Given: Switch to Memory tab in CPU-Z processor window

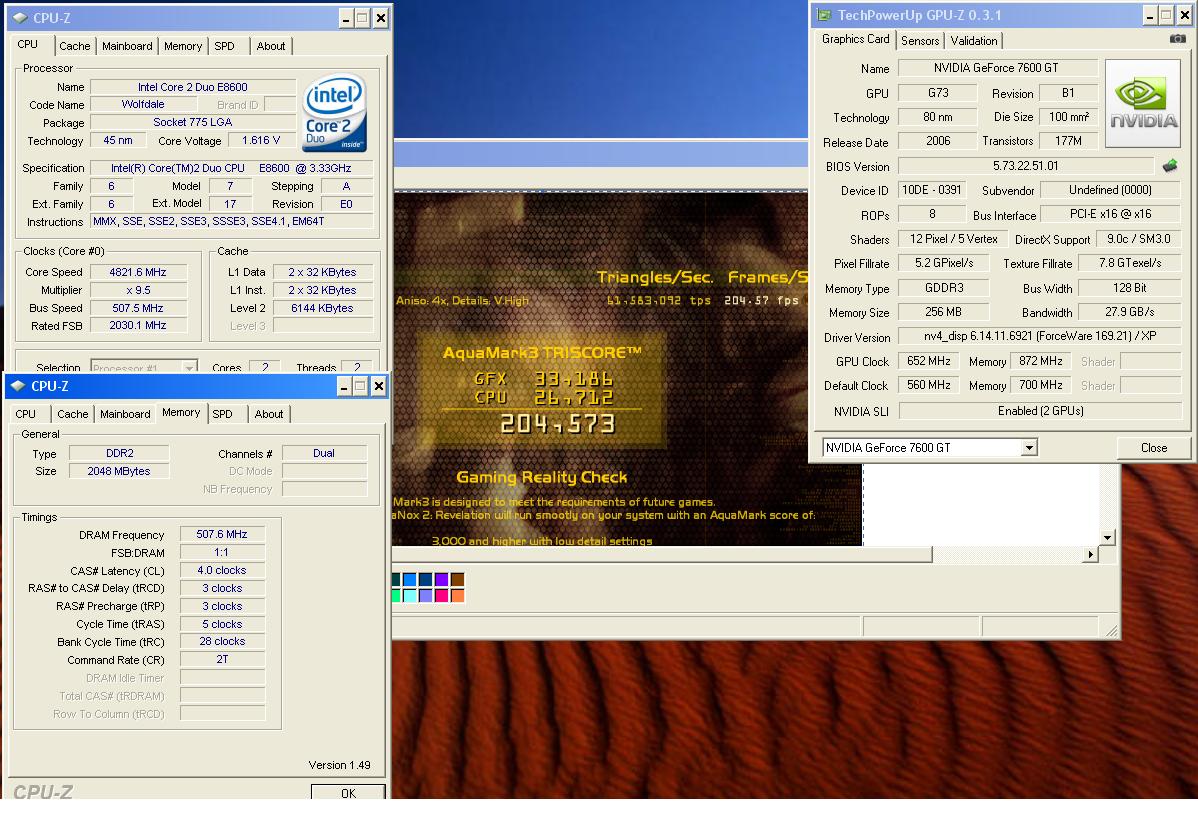Looking at the screenshot, I should click(183, 47).
